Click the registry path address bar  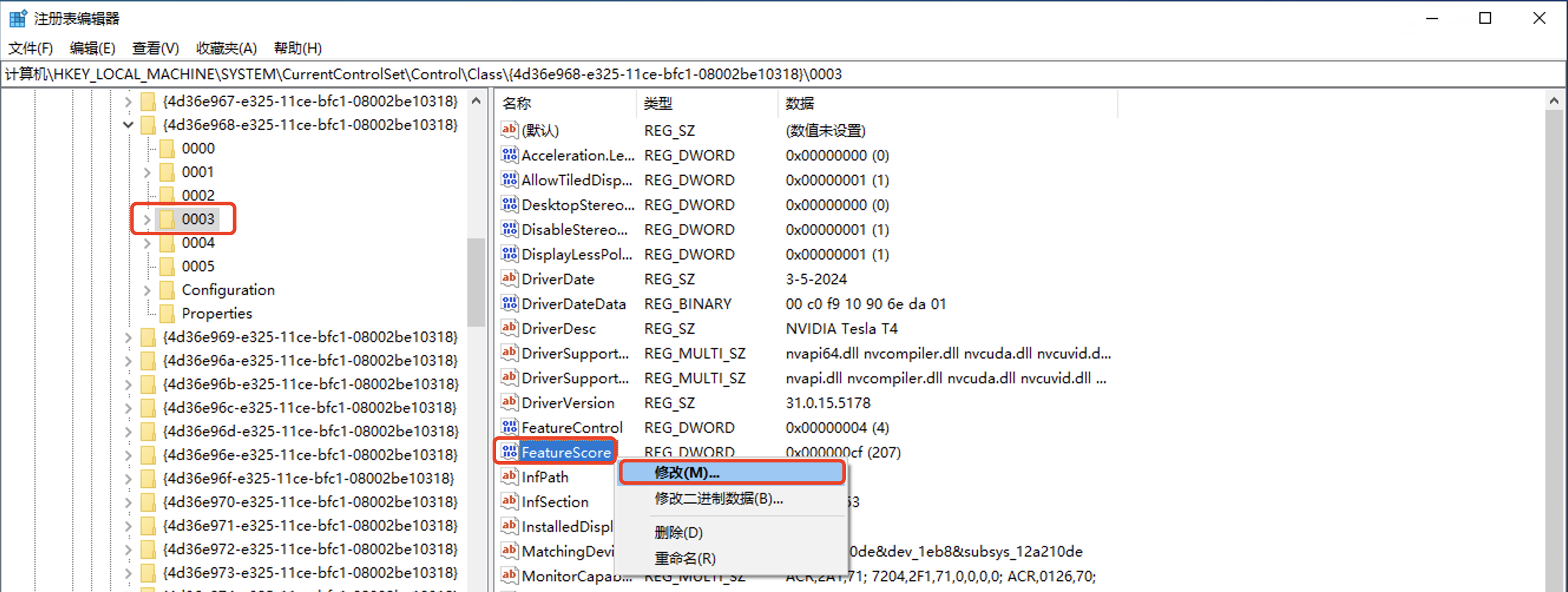(x=783, y=74)
